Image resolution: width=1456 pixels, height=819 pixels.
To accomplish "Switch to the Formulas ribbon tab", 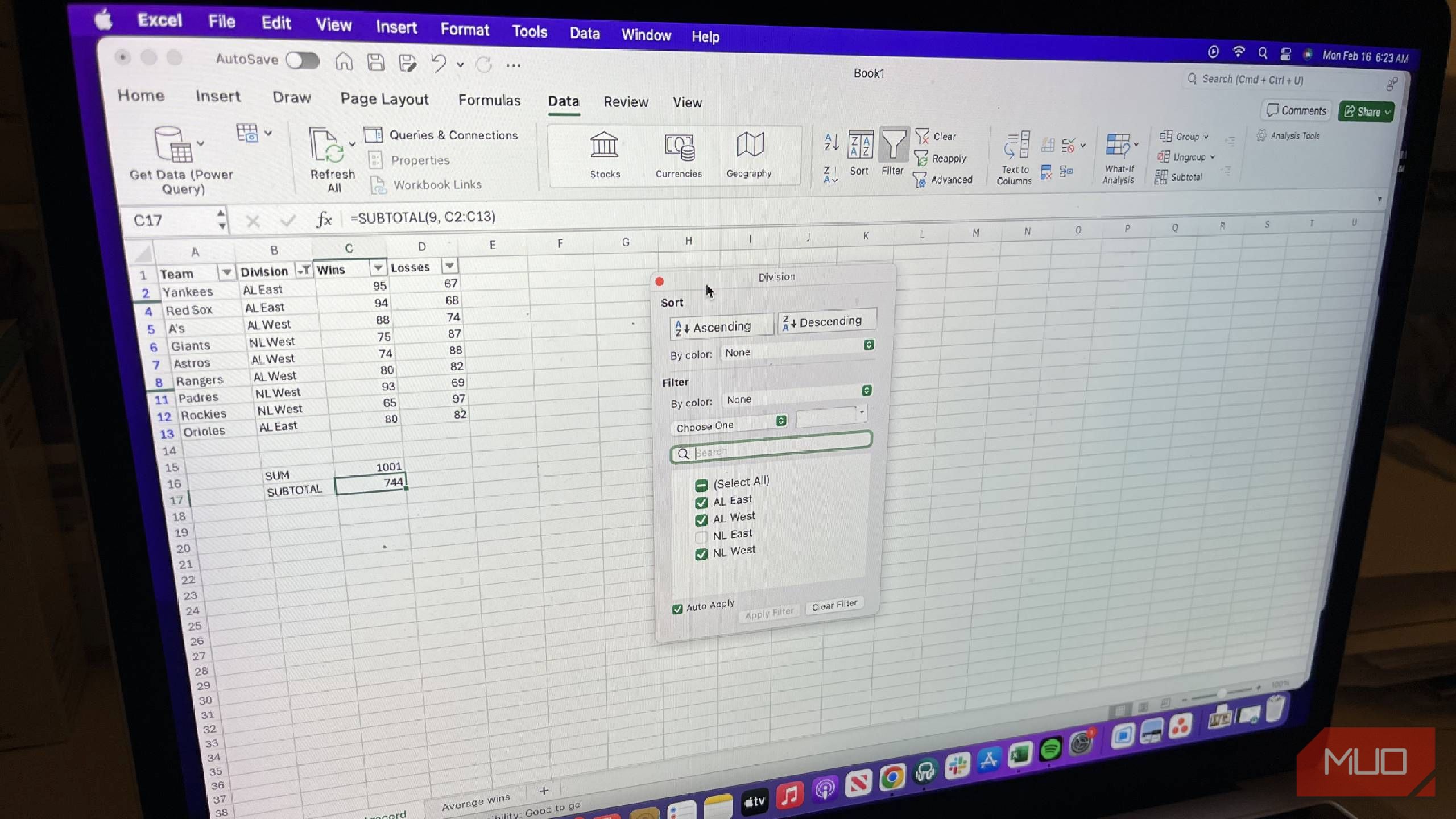I will [489, 101].
